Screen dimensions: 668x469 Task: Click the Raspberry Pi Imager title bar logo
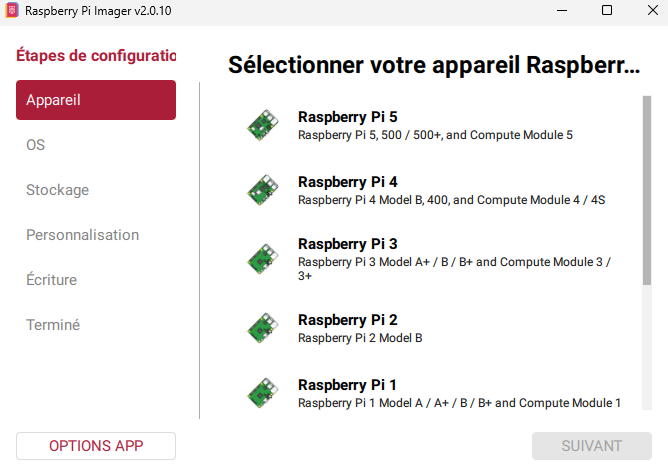12,10
